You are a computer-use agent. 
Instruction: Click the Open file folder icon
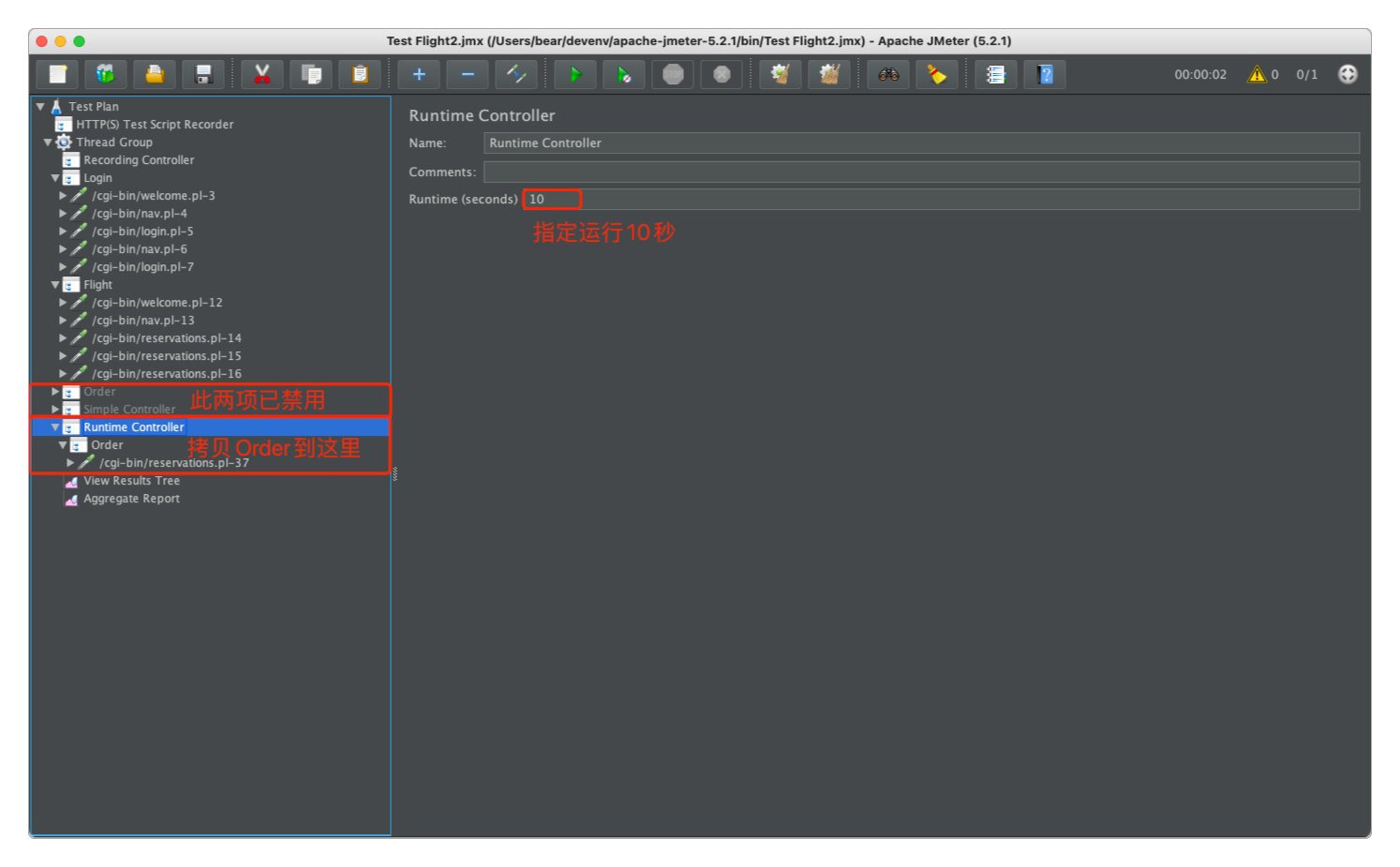coord(155,74)
